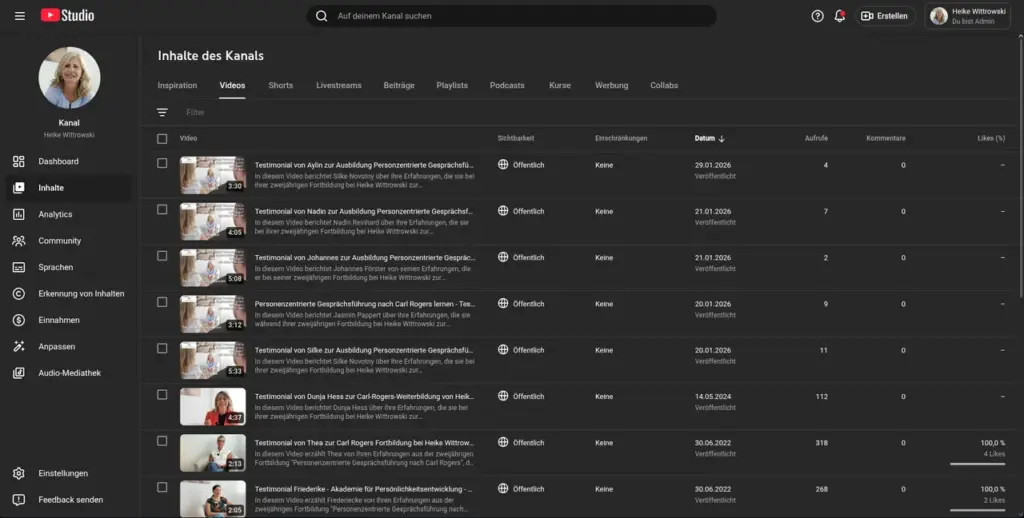Switch to the Kurse tab
Viewport: 1024px width, 518px height.
coord(560,86)
